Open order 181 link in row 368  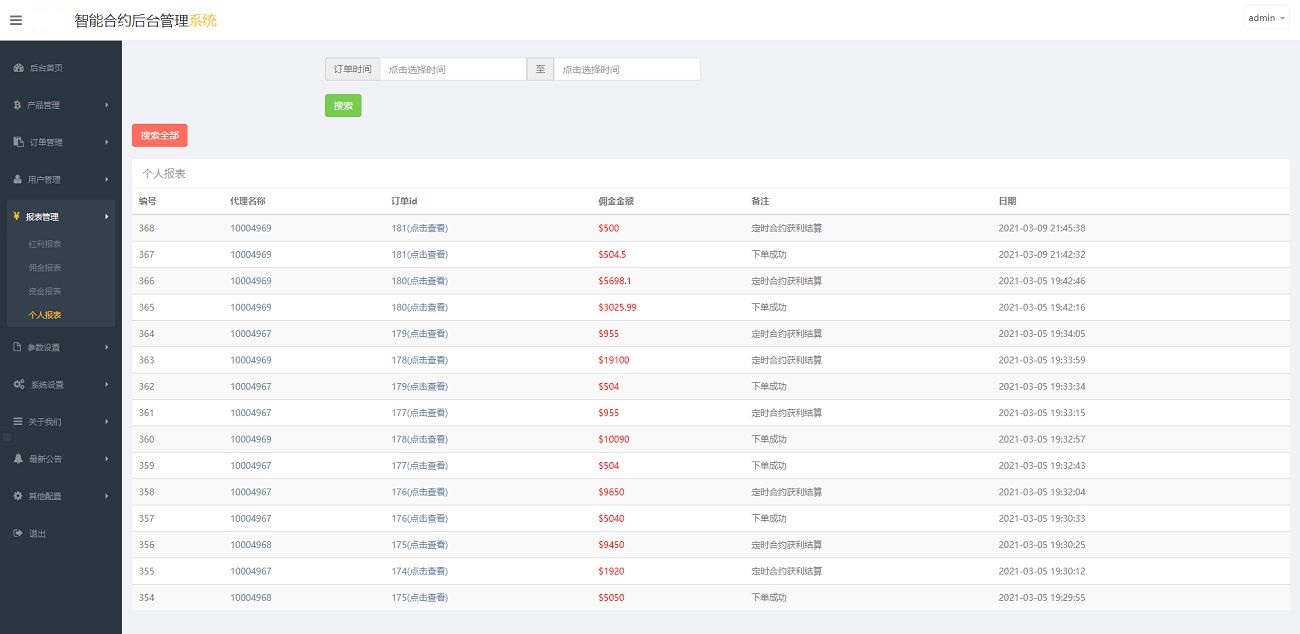[419, 228]
